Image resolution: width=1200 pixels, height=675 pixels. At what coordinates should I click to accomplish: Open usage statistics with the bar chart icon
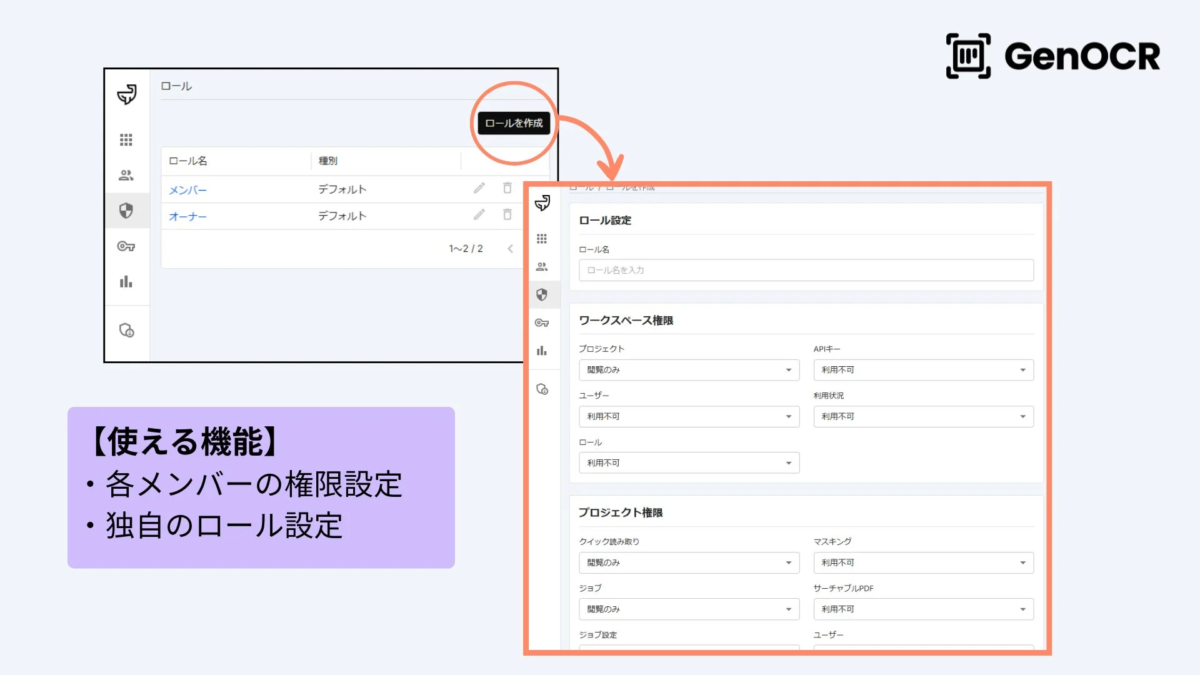[127, 281]
